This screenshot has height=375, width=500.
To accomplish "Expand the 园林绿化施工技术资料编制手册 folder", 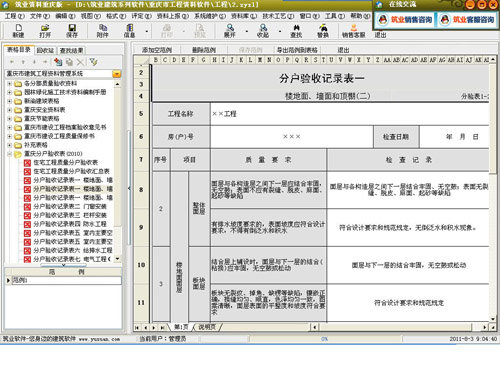I will 10,92.
